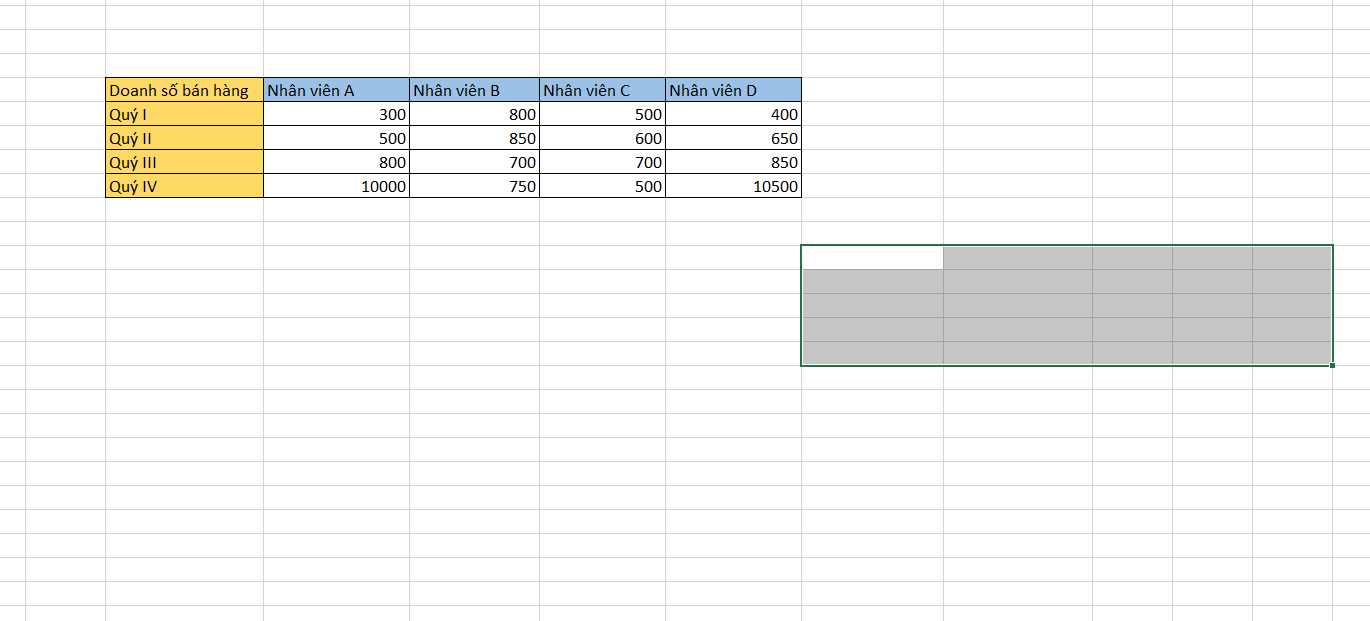Click the 'Nhân viên D' column header
Image resolution: width=1370 pixels, height=621 pixels.
(x=733, y=90)
